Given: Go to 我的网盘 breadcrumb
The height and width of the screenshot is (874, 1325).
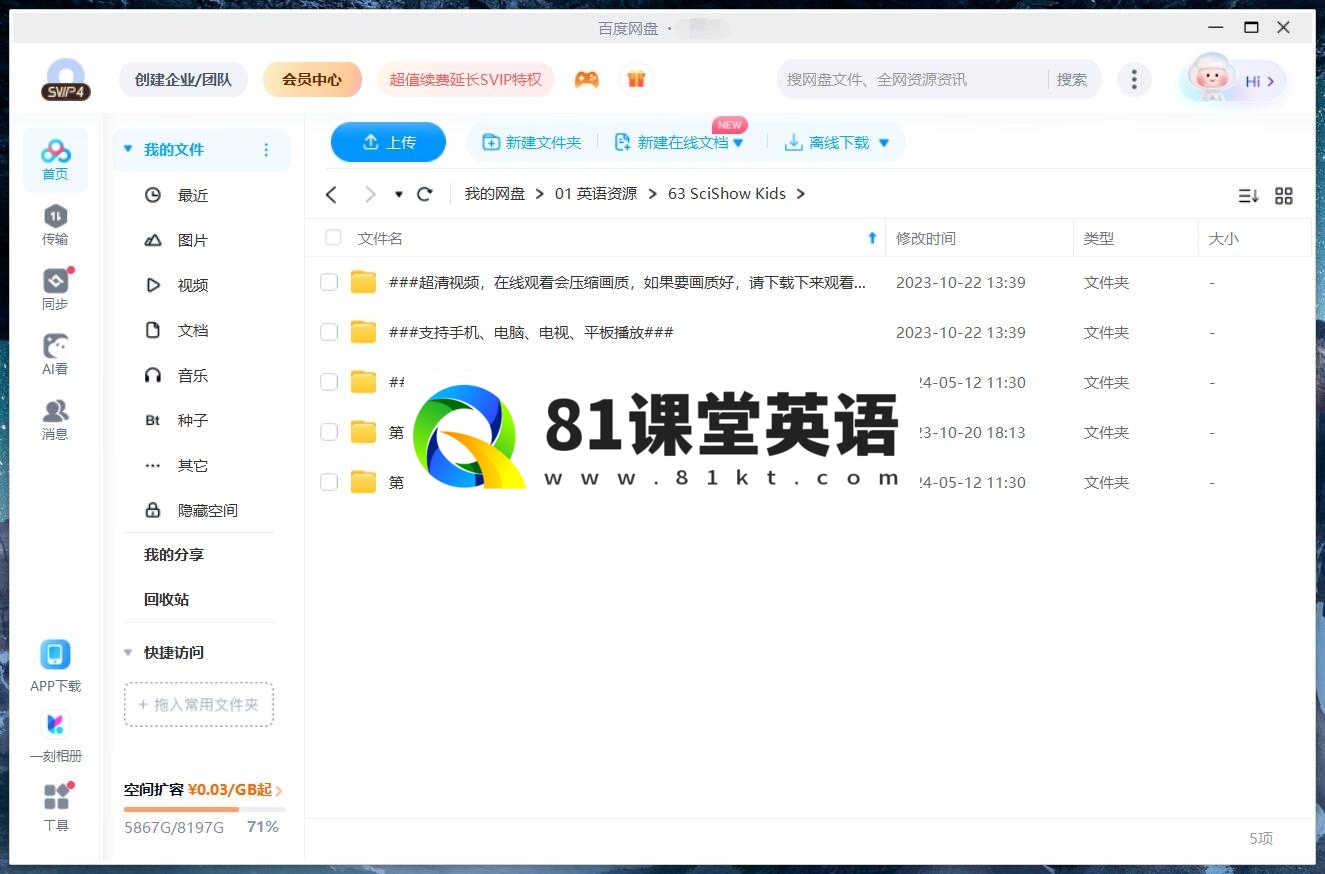Looking at the screenshot, I should [x=495, y=194].
